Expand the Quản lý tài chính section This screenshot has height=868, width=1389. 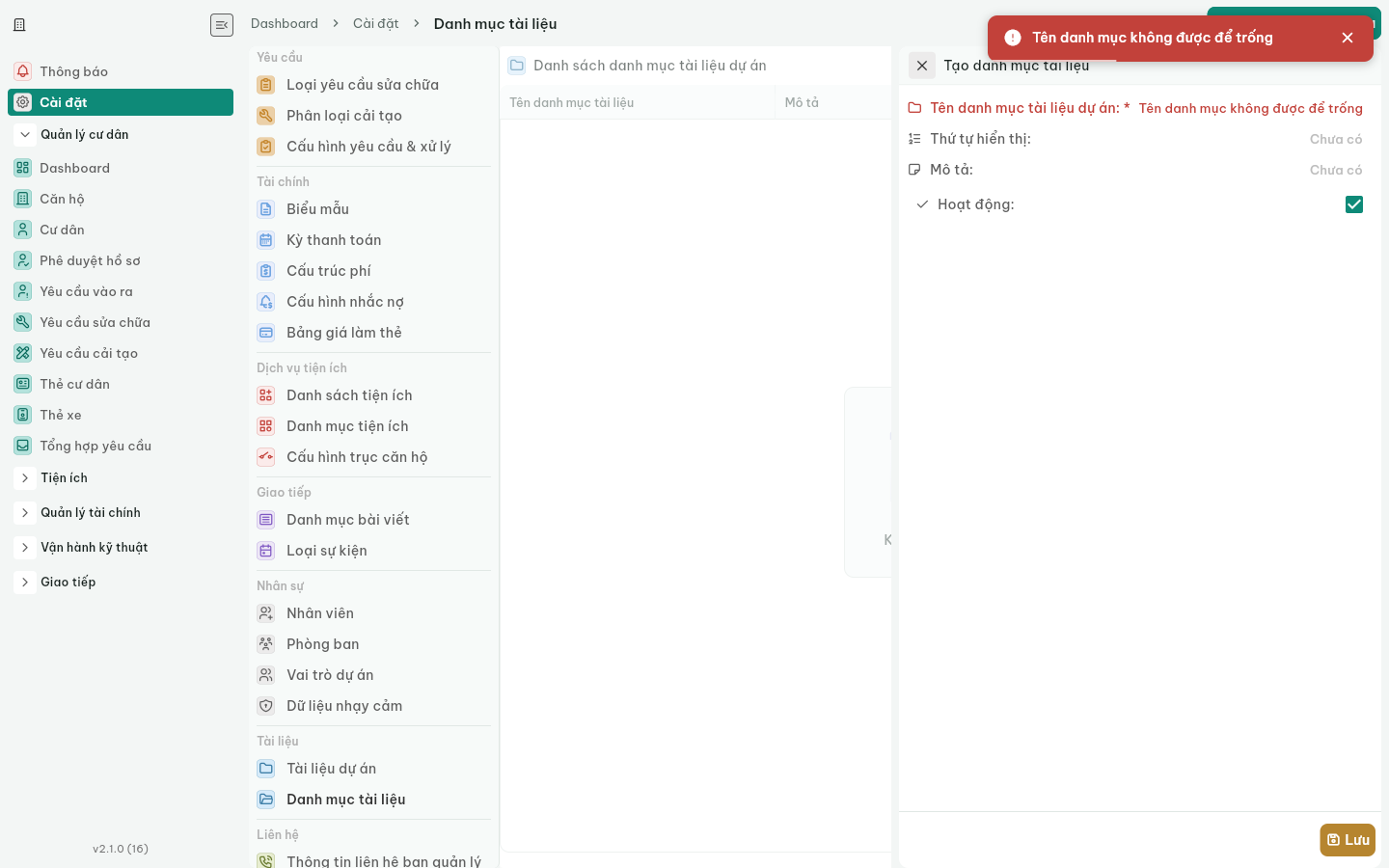26,513
